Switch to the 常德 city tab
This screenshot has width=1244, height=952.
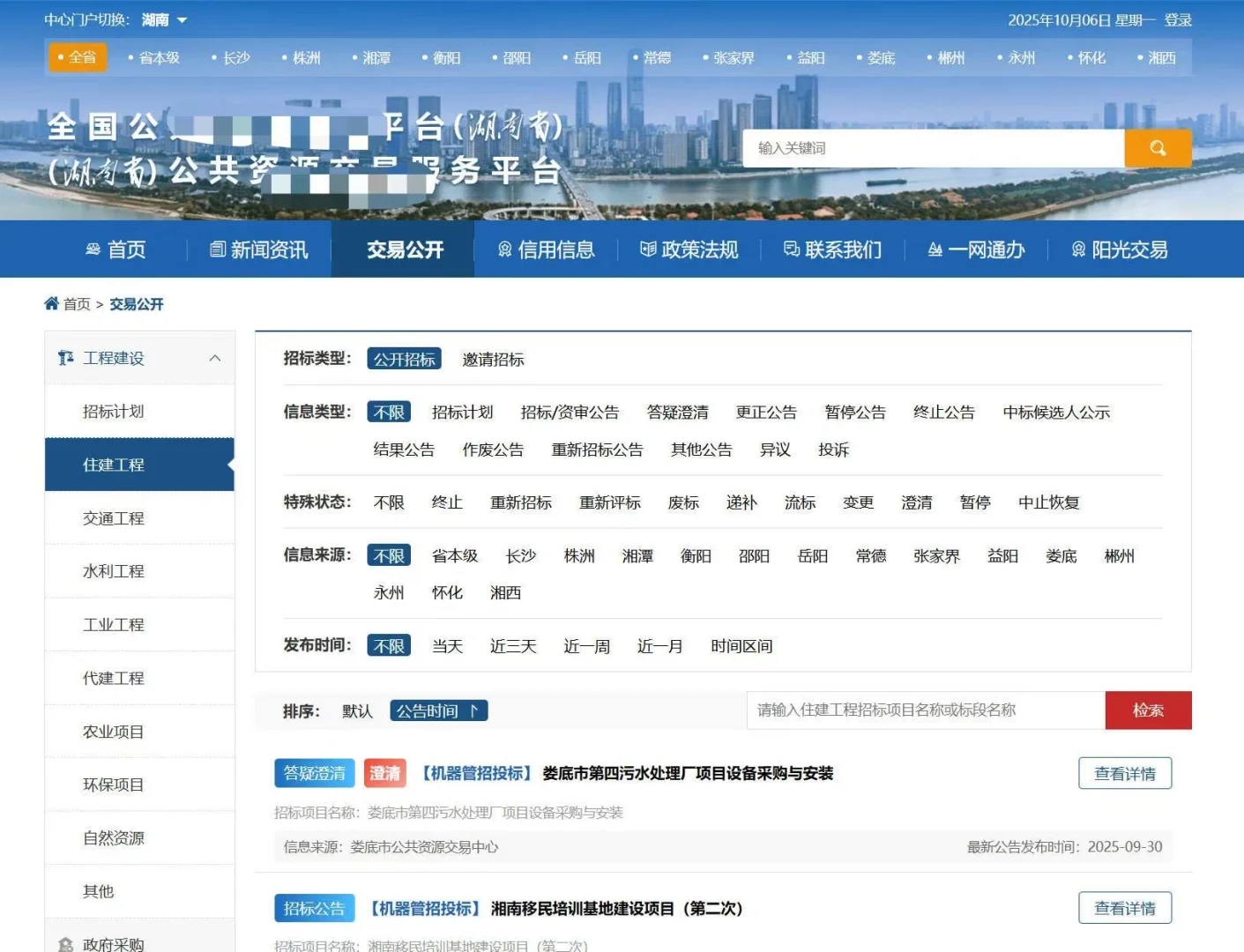click(x=660, y=57)
